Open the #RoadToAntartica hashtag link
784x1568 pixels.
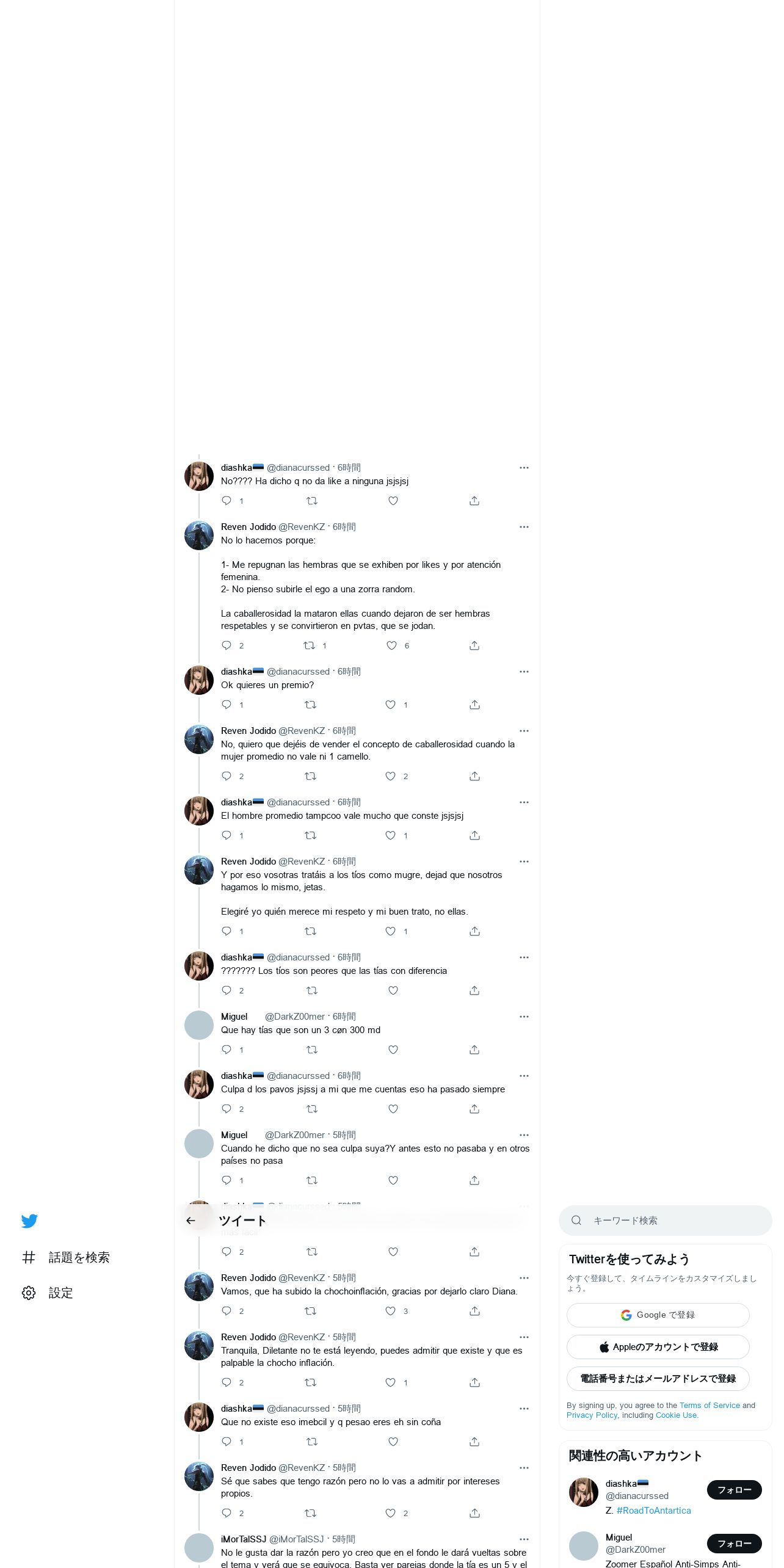[654, 1511]
